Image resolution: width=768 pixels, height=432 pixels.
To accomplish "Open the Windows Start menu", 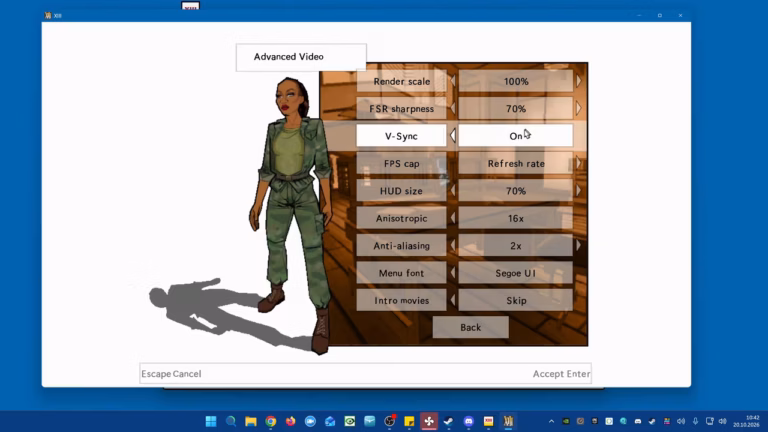I will point(211,421).
